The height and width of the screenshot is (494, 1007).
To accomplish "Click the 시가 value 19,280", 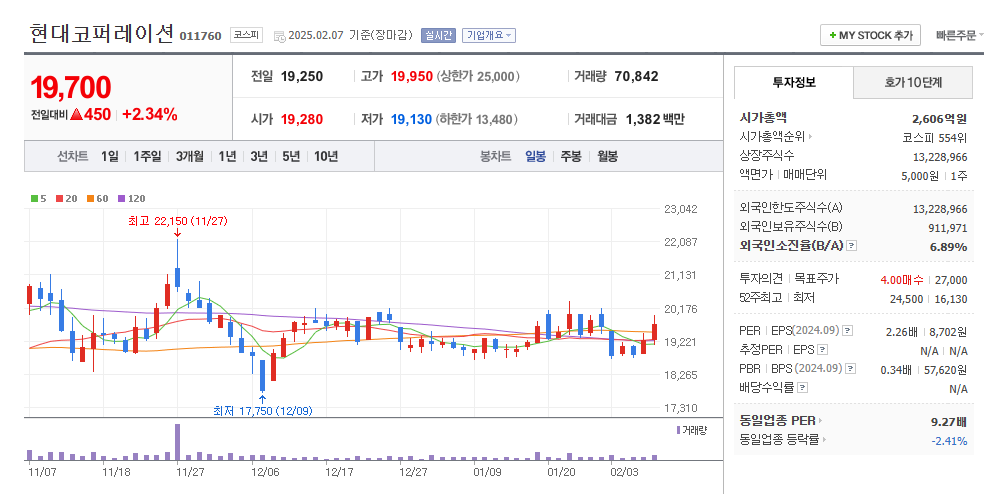I will [302, 119].
